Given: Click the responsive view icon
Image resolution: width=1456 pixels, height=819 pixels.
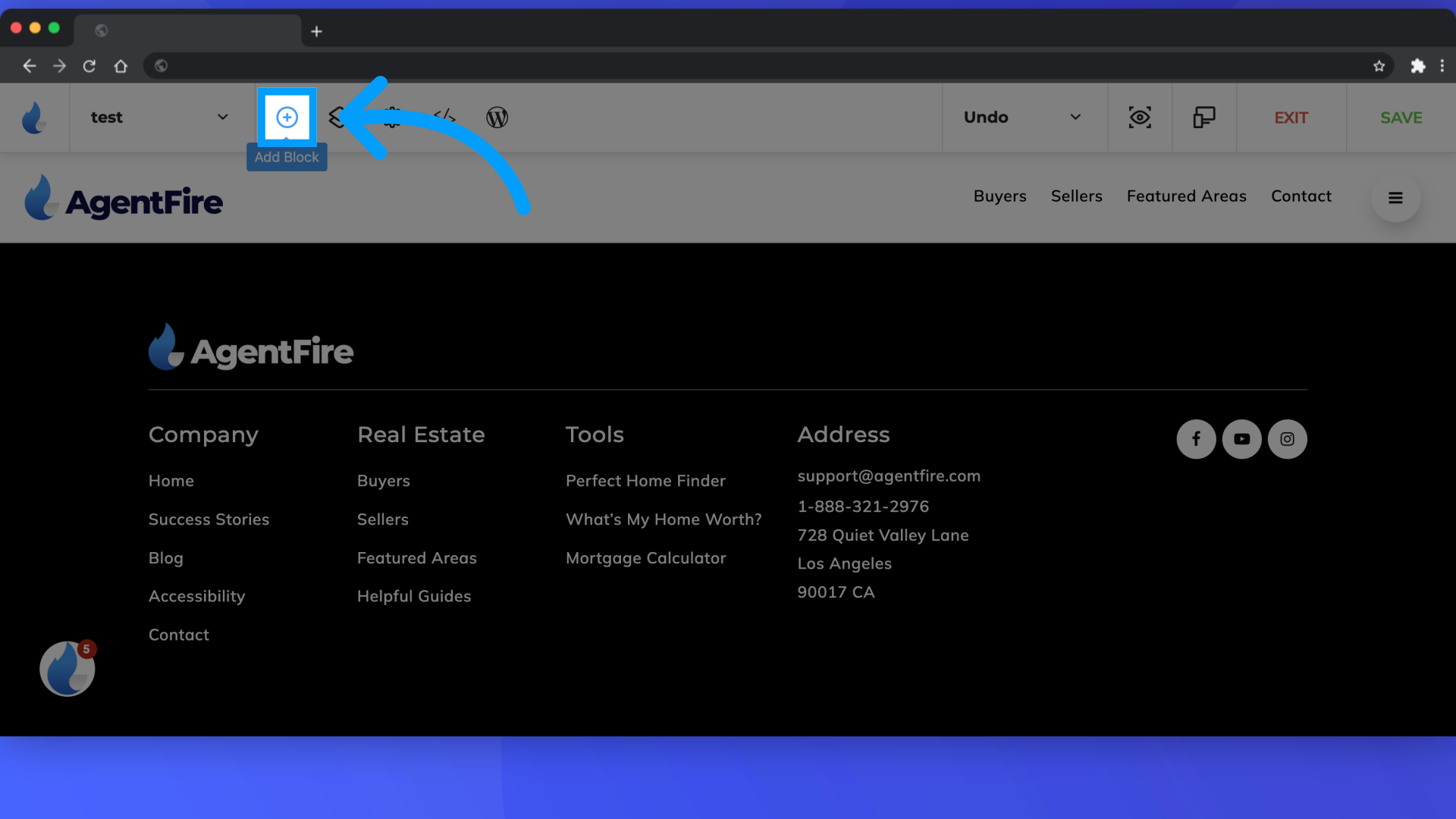Looking at the screenshot, I should coord(1204,117).
